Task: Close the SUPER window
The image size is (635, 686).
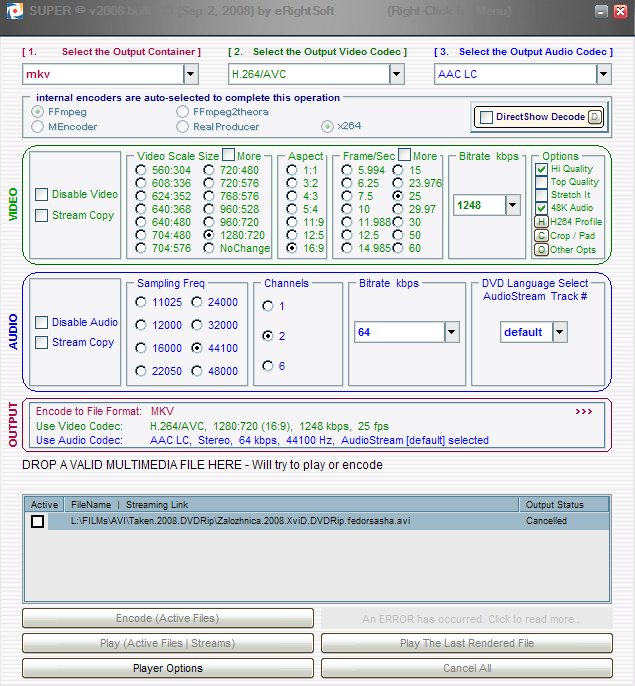Action: pos(621,11)
